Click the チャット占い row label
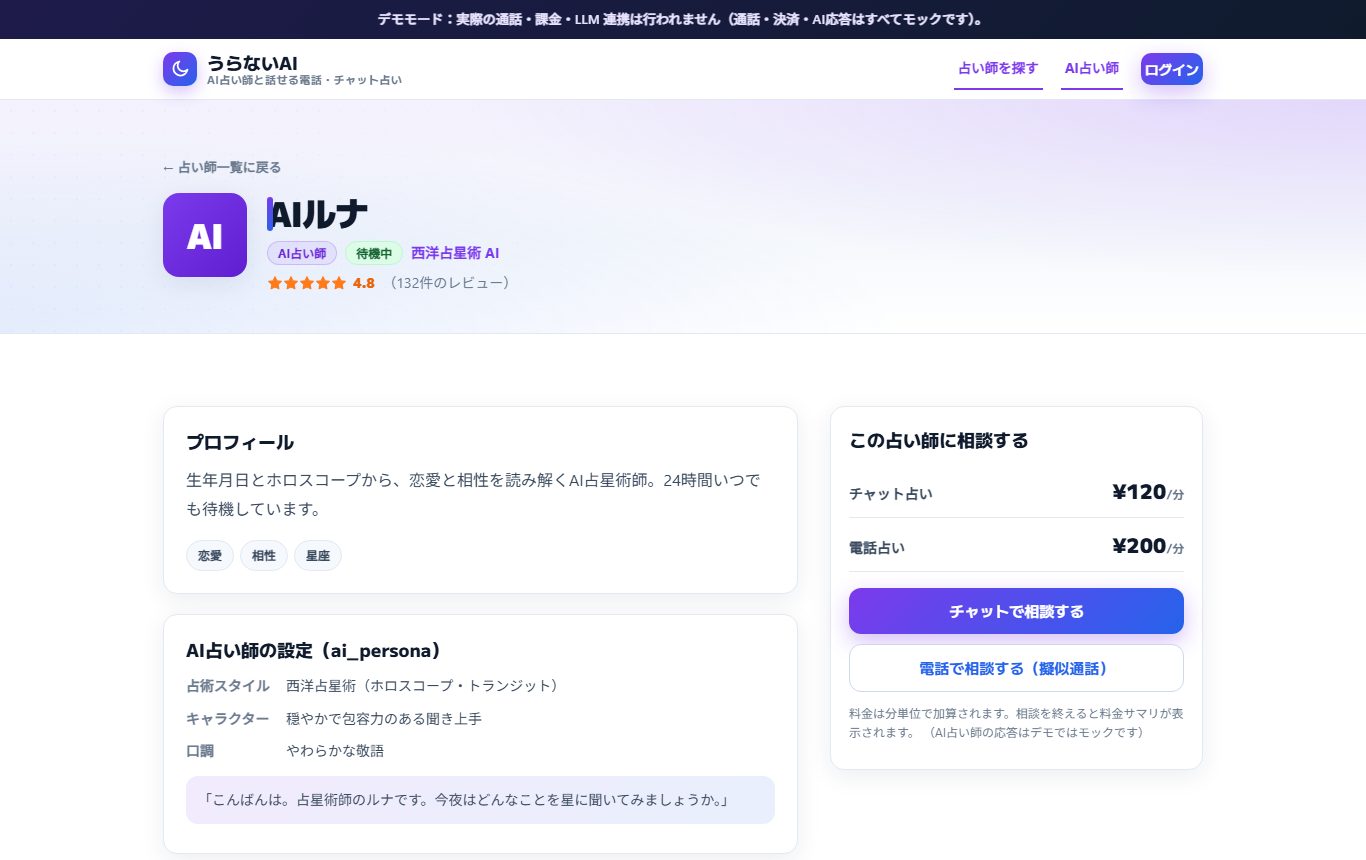1366x860 pixels. click(x=891, y=494)
